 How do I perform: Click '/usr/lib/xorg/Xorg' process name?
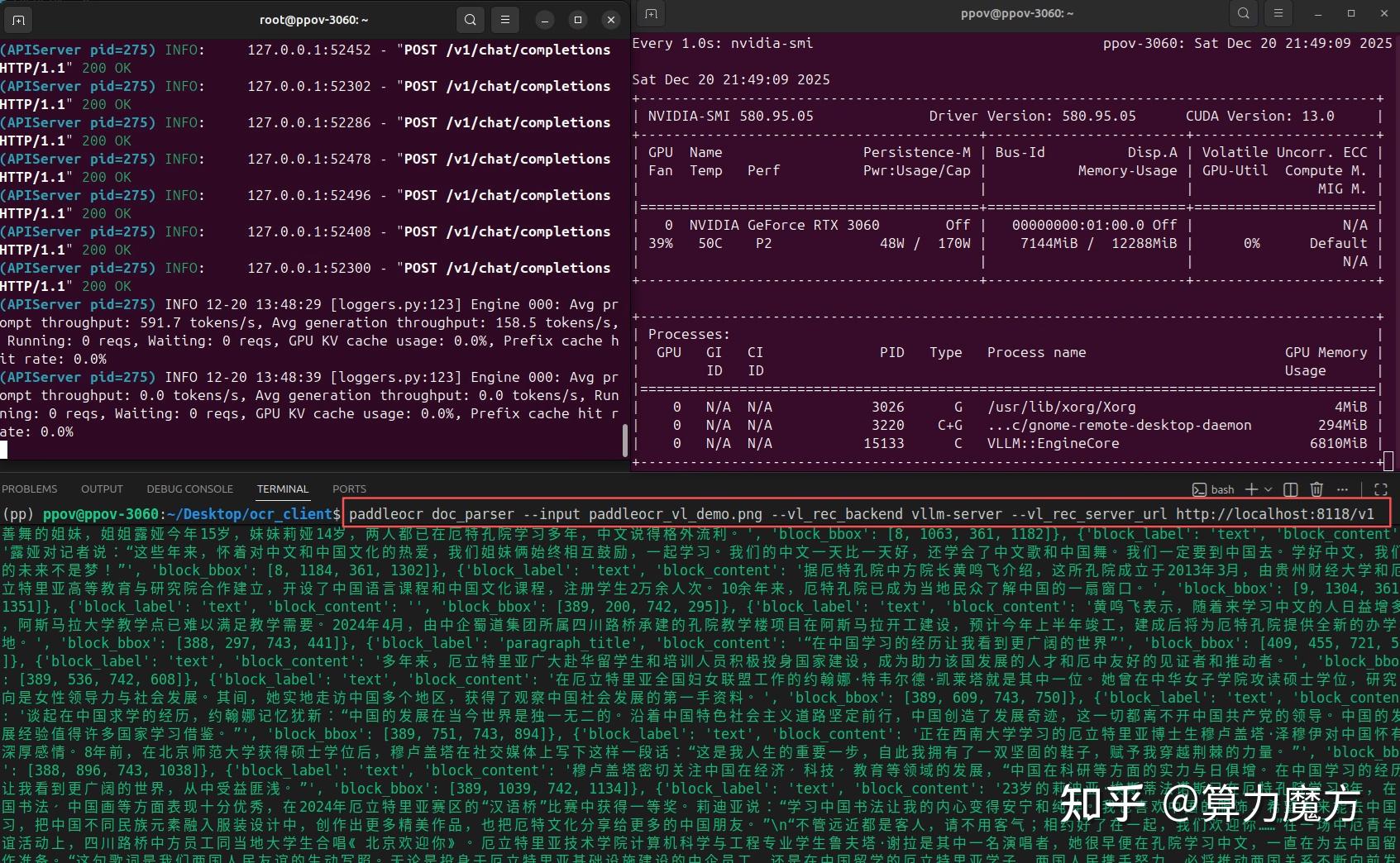coord(1062,407)
